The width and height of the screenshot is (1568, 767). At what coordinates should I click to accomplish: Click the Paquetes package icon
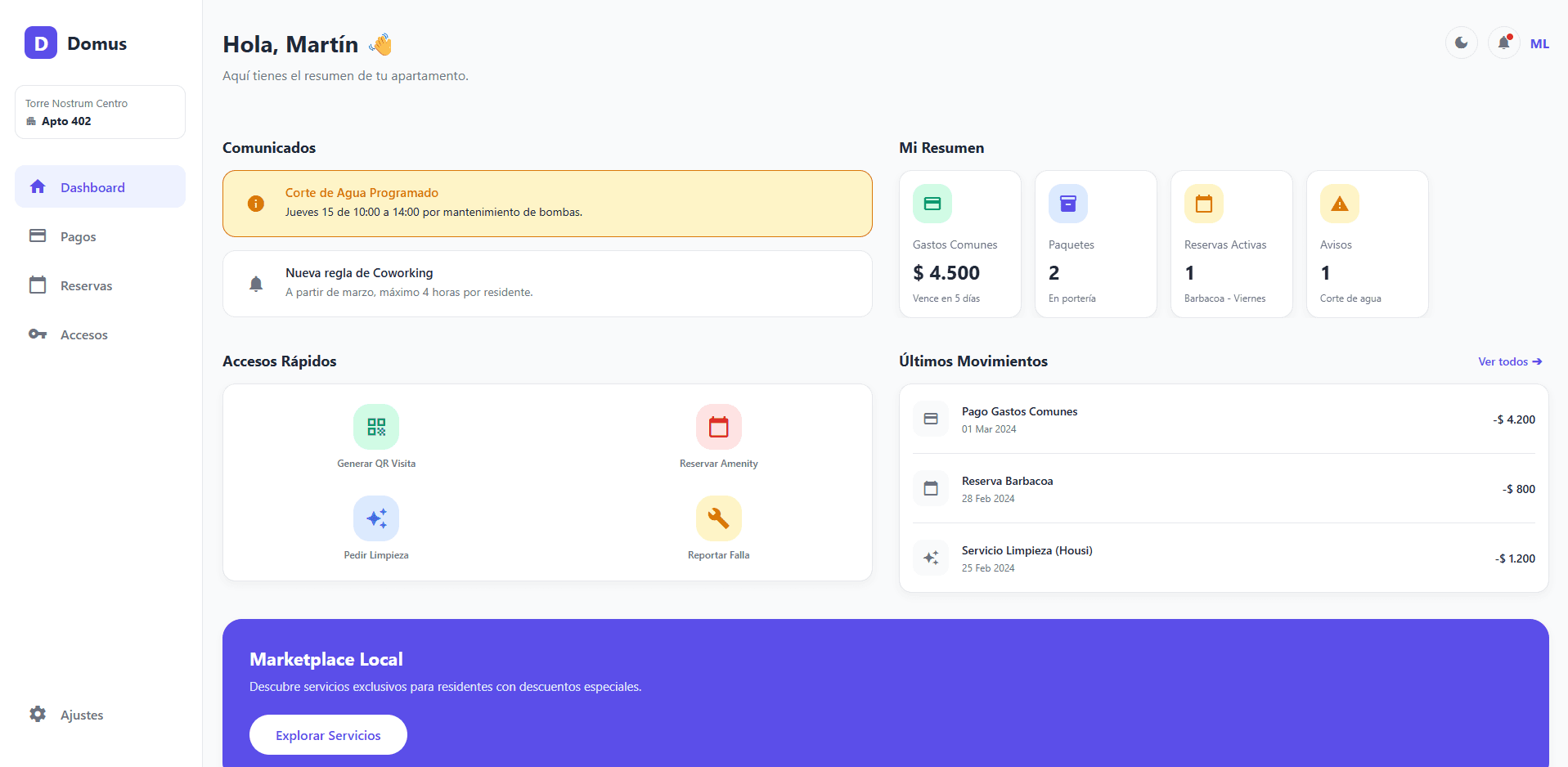1067,203
